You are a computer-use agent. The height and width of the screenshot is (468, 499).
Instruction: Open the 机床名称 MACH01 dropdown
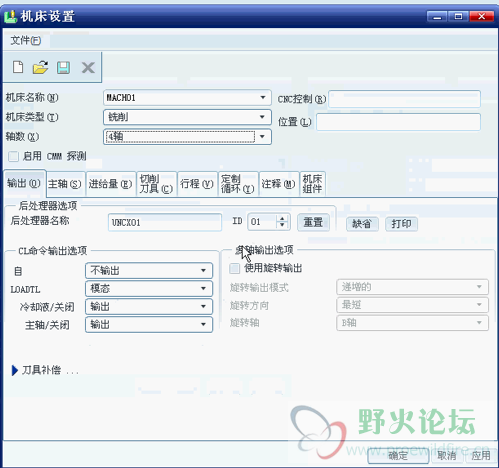[187, 98]
